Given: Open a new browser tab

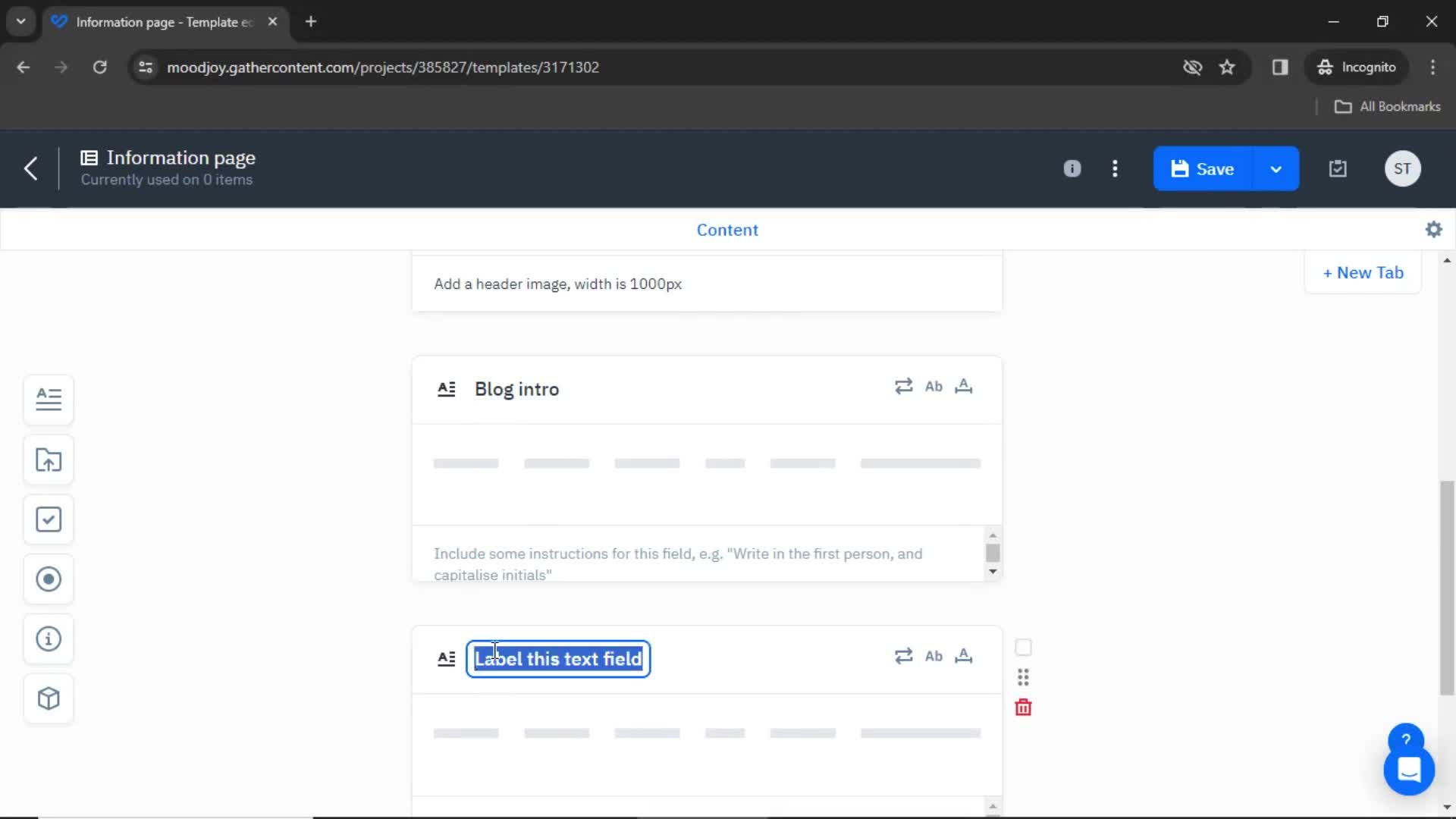Looking at the screenshot, I should (311, 22).
